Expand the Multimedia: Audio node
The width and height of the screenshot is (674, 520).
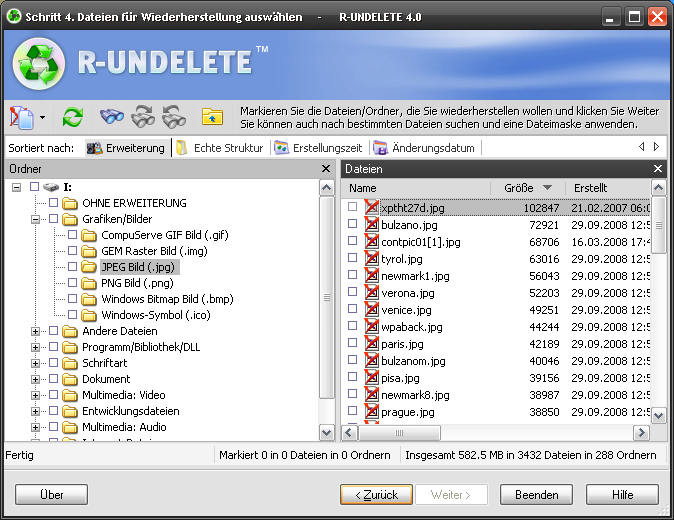pos(35,427)
